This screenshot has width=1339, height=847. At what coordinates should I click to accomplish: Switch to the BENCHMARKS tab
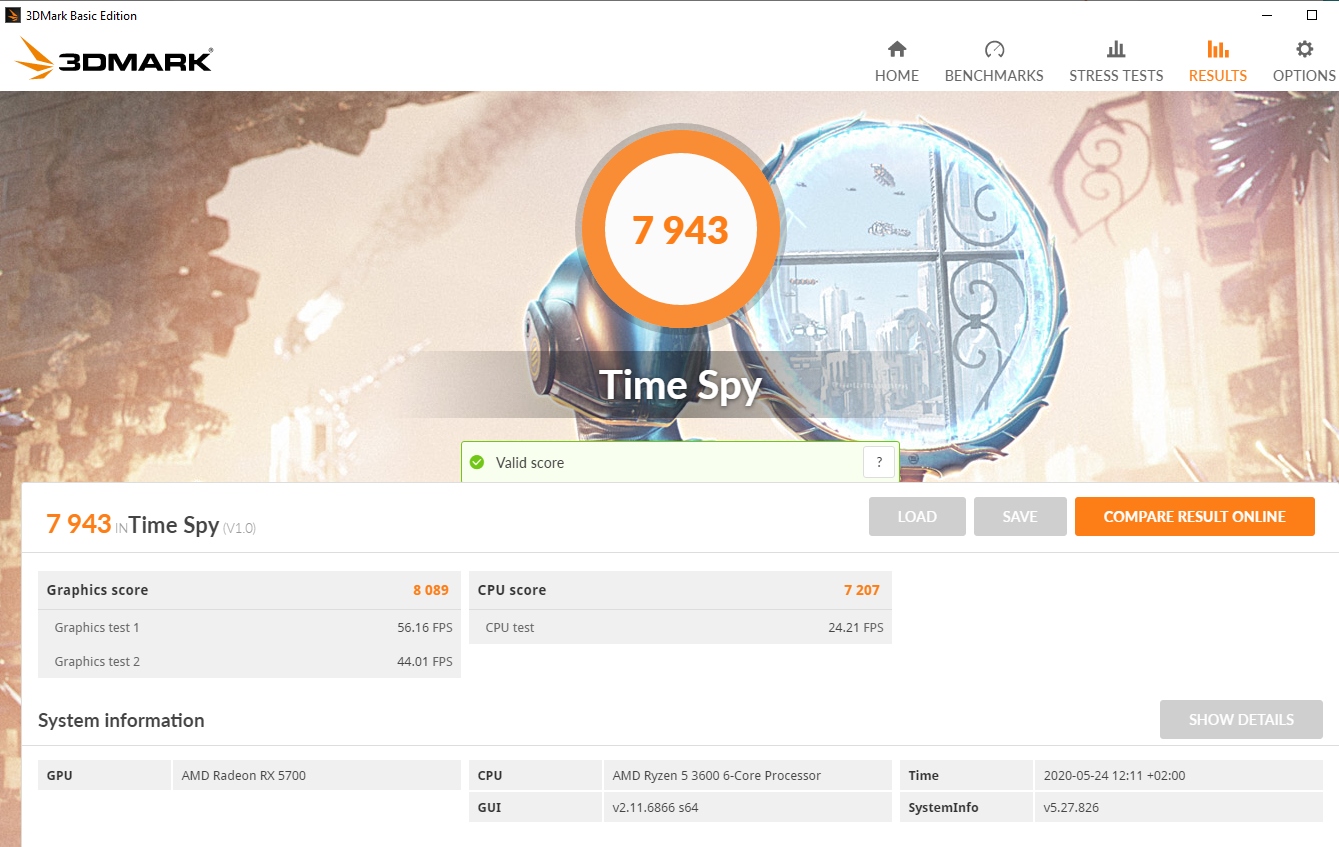[993, 75]
